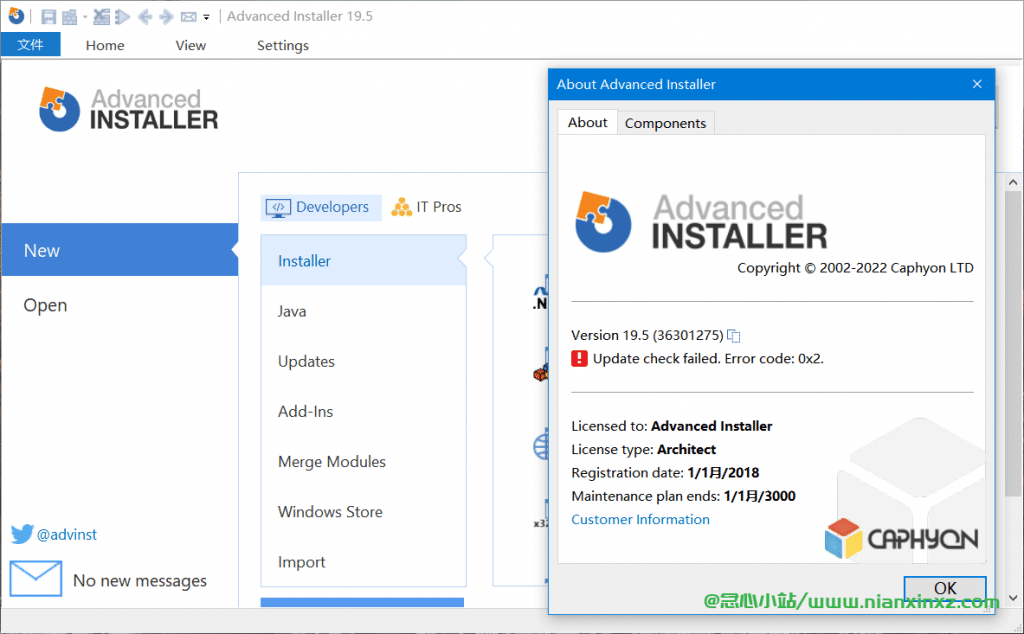Select the Add-Ins project category
This screenshot has height=634, width=1024.
(363, 411)
